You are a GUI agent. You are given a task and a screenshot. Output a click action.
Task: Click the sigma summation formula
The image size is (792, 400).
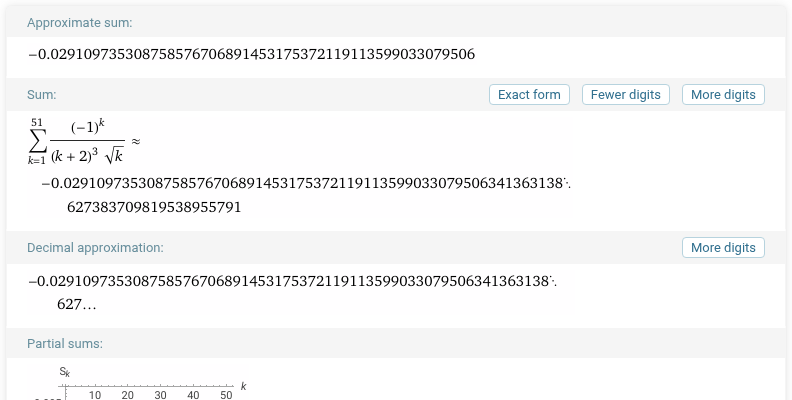(76, 141)
